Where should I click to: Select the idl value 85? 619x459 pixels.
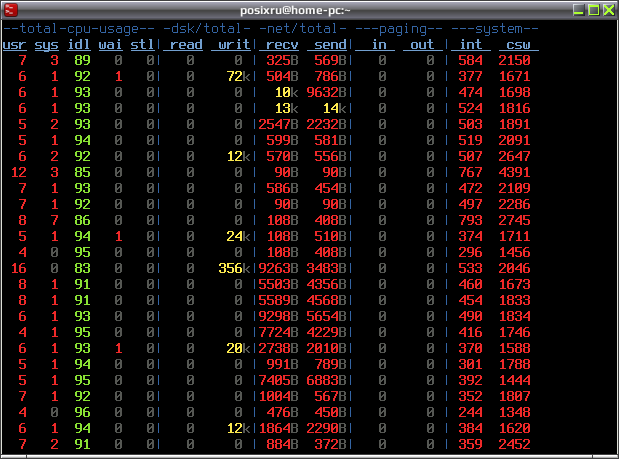point(83,172)
